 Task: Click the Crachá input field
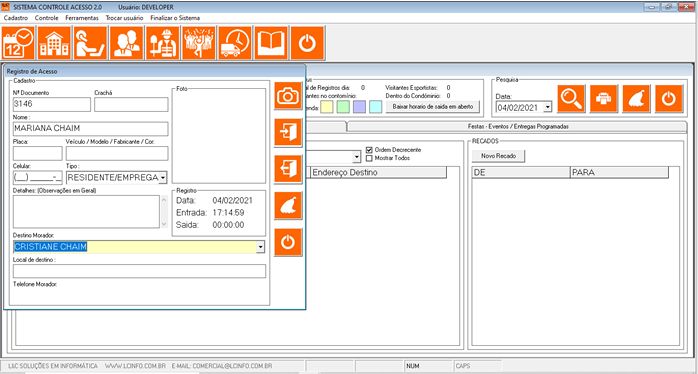pyautogui.click(x=131, y=105)
